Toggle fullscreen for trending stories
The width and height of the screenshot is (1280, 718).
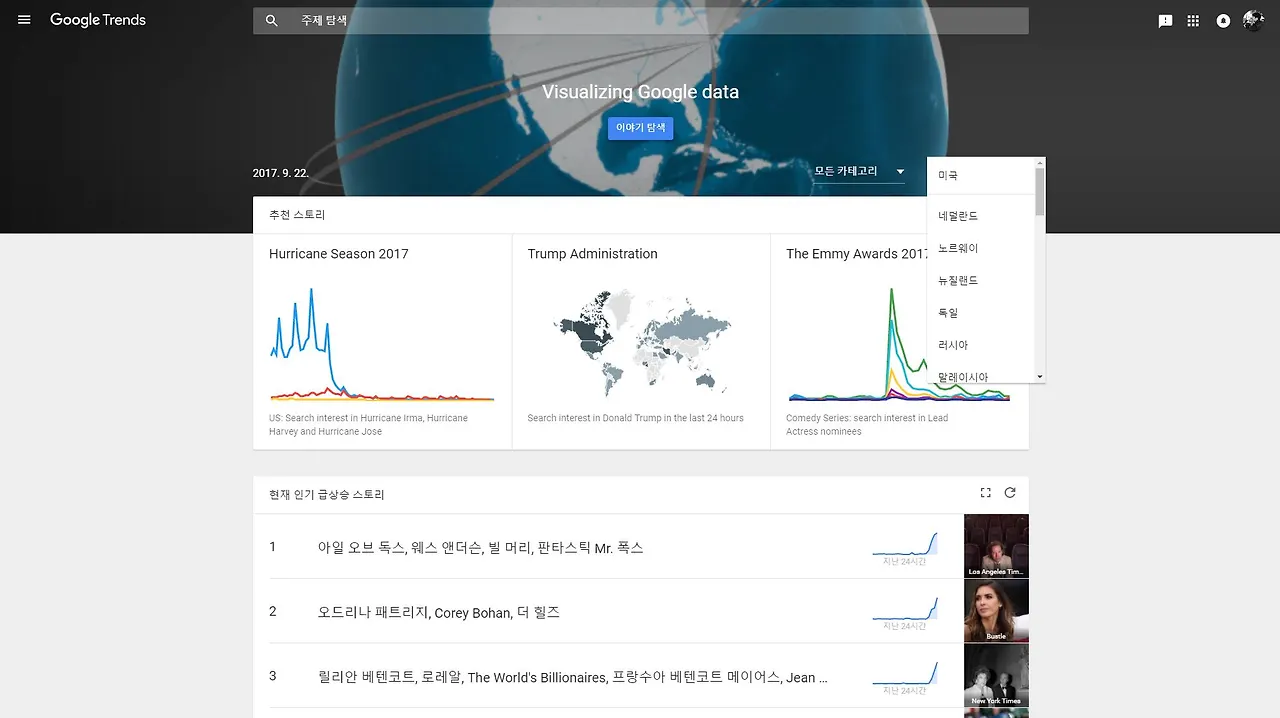pos(986,493)
